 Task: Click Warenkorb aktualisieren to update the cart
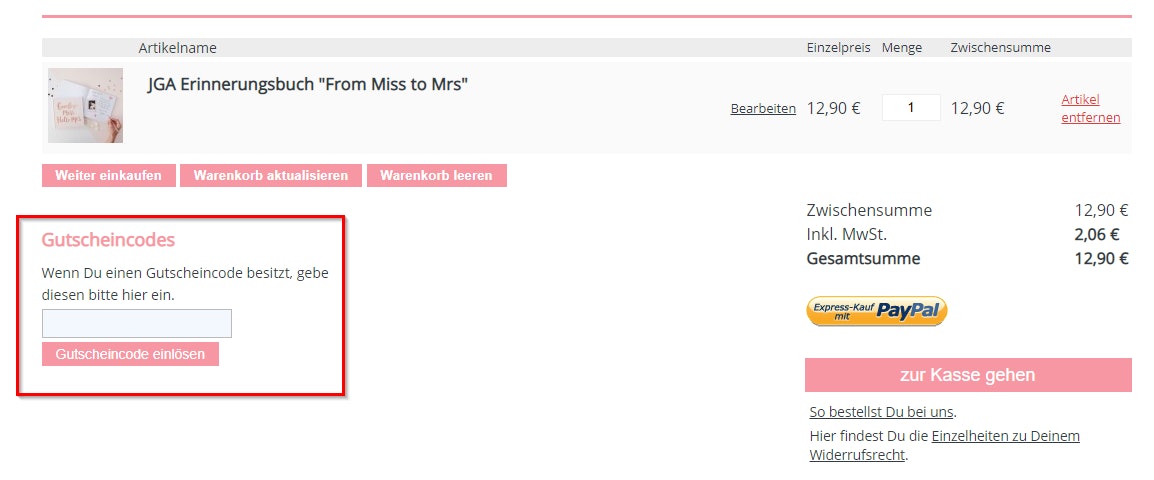click(271, 176)
